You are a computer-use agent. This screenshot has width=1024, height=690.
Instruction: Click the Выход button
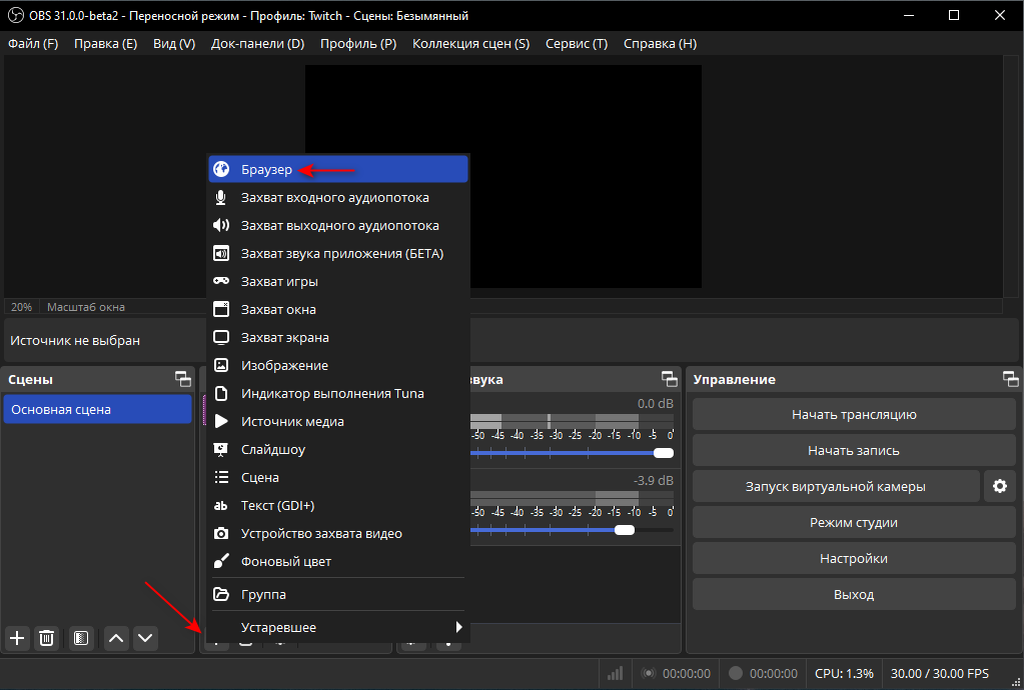pos(854,594)
